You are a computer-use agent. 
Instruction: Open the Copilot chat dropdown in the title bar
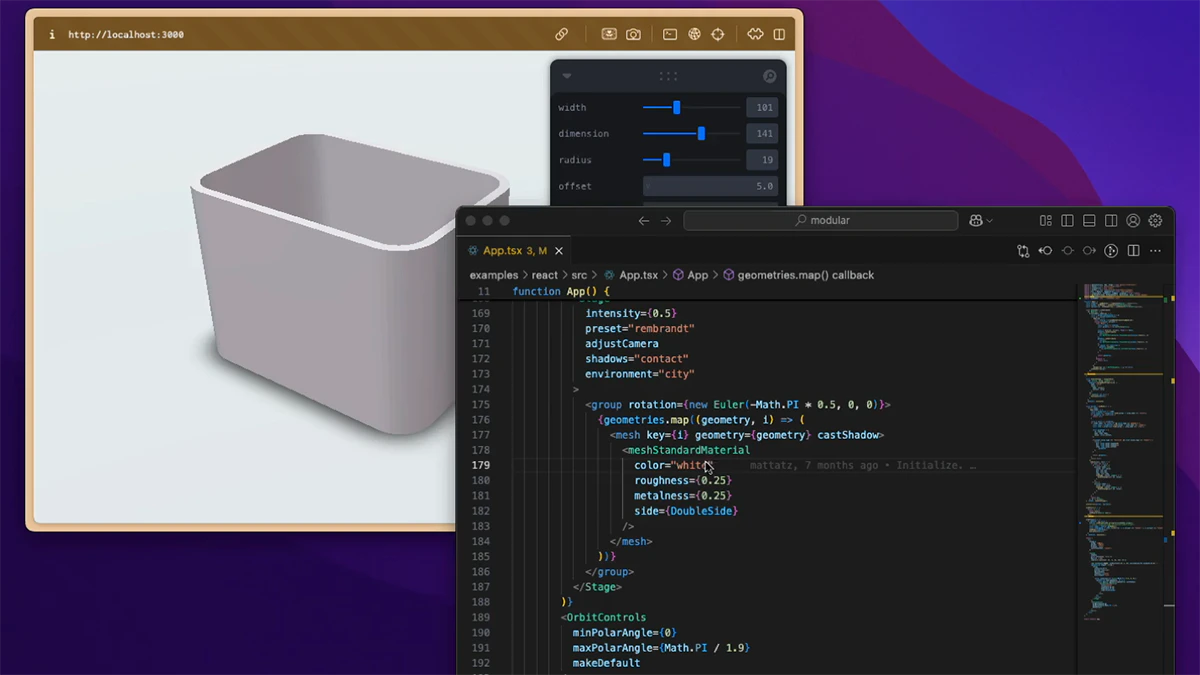[x=980, y=221]
